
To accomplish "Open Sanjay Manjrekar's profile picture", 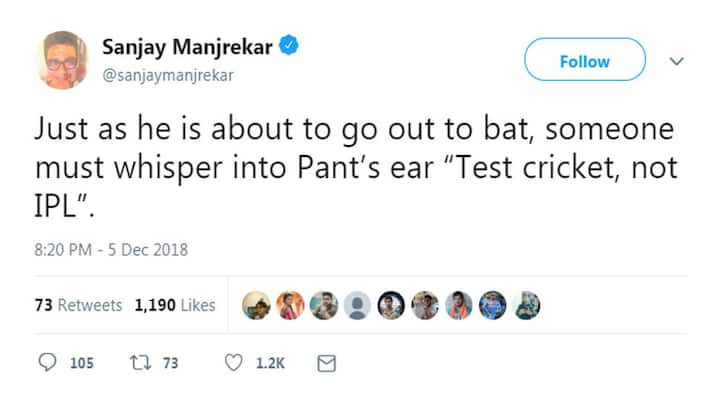I will pyautogui.click(x=62, y=60).
